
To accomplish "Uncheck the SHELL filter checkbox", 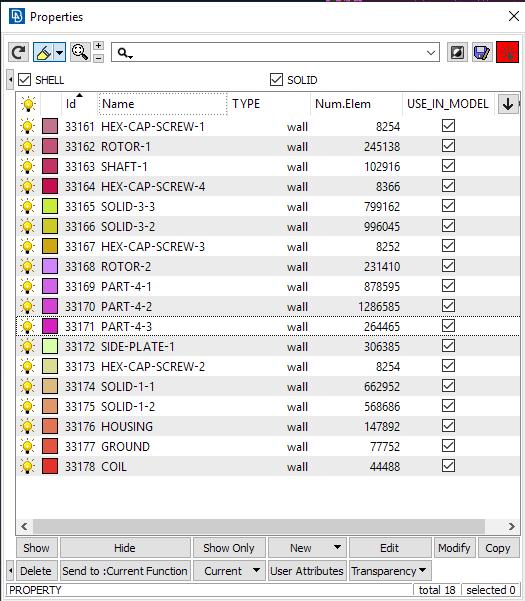I will (x=25, y=80).
